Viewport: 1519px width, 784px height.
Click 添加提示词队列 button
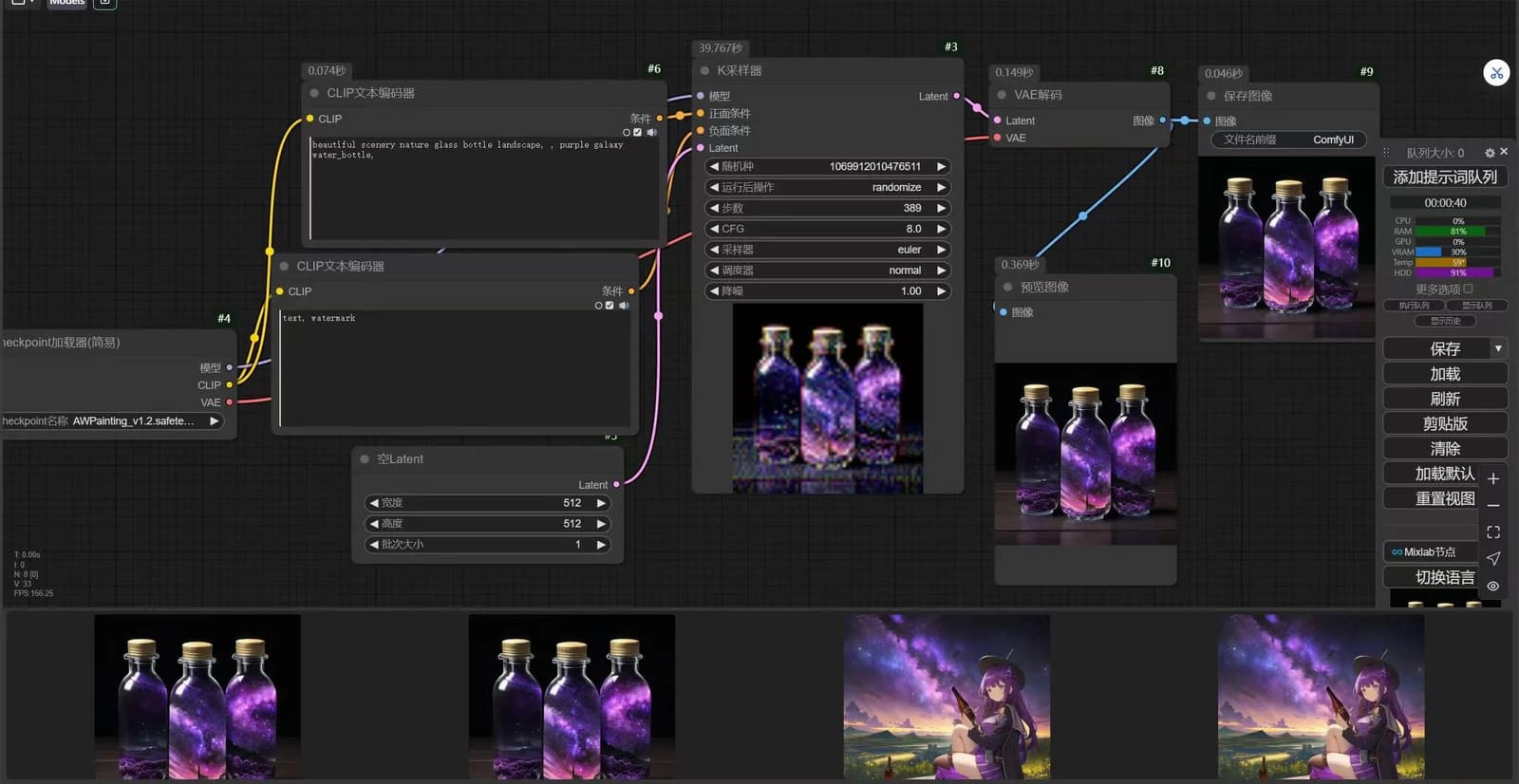point(1445,177)
